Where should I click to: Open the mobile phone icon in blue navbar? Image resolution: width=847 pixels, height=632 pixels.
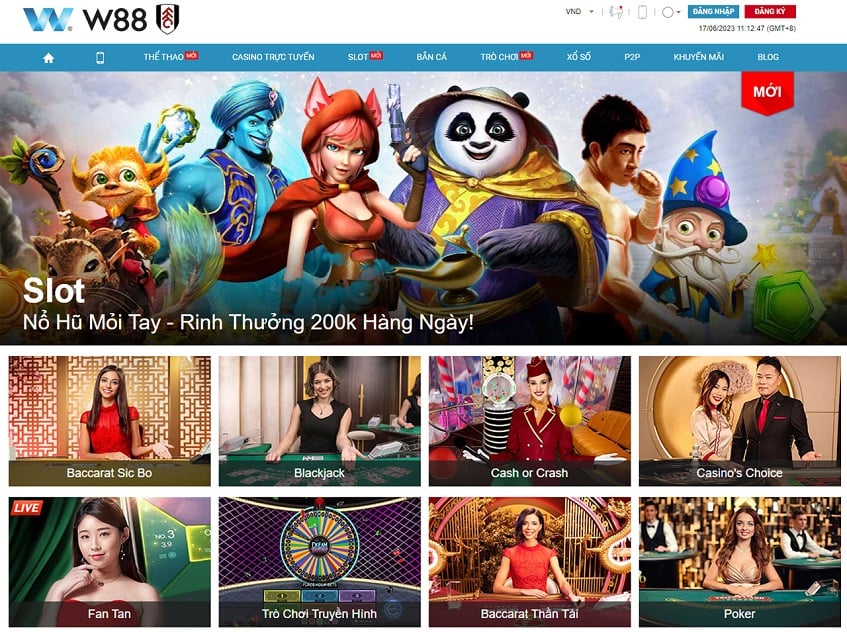100,58
